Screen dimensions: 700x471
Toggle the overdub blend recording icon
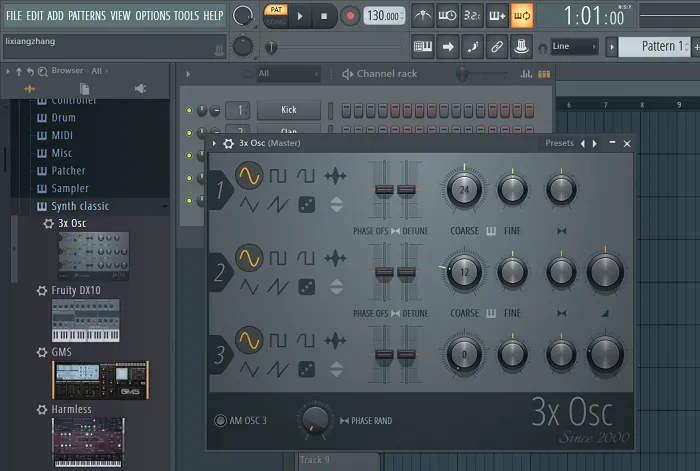click(x=497, y=16)
